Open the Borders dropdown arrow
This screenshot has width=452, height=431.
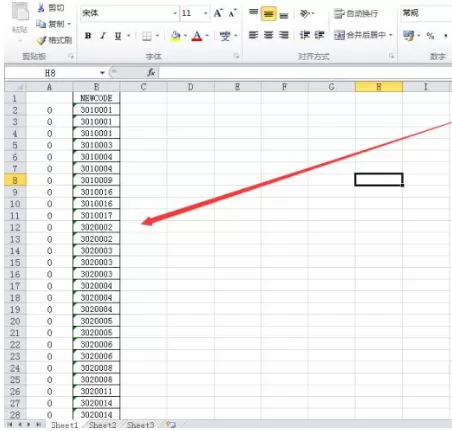click(x=158, y=35)
